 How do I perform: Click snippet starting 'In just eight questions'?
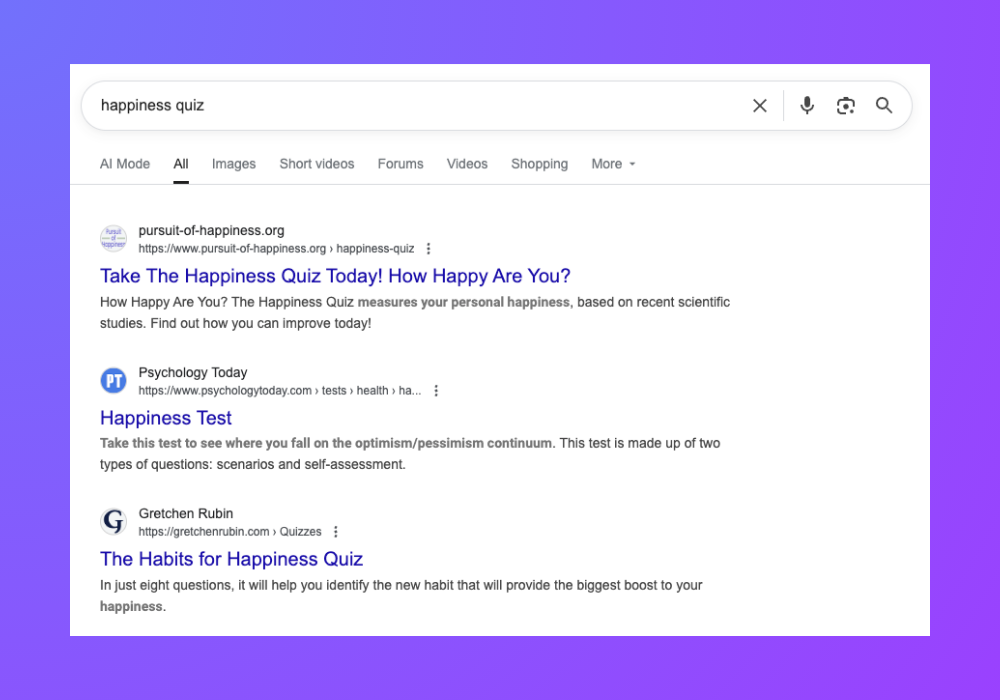pos(401,595)
